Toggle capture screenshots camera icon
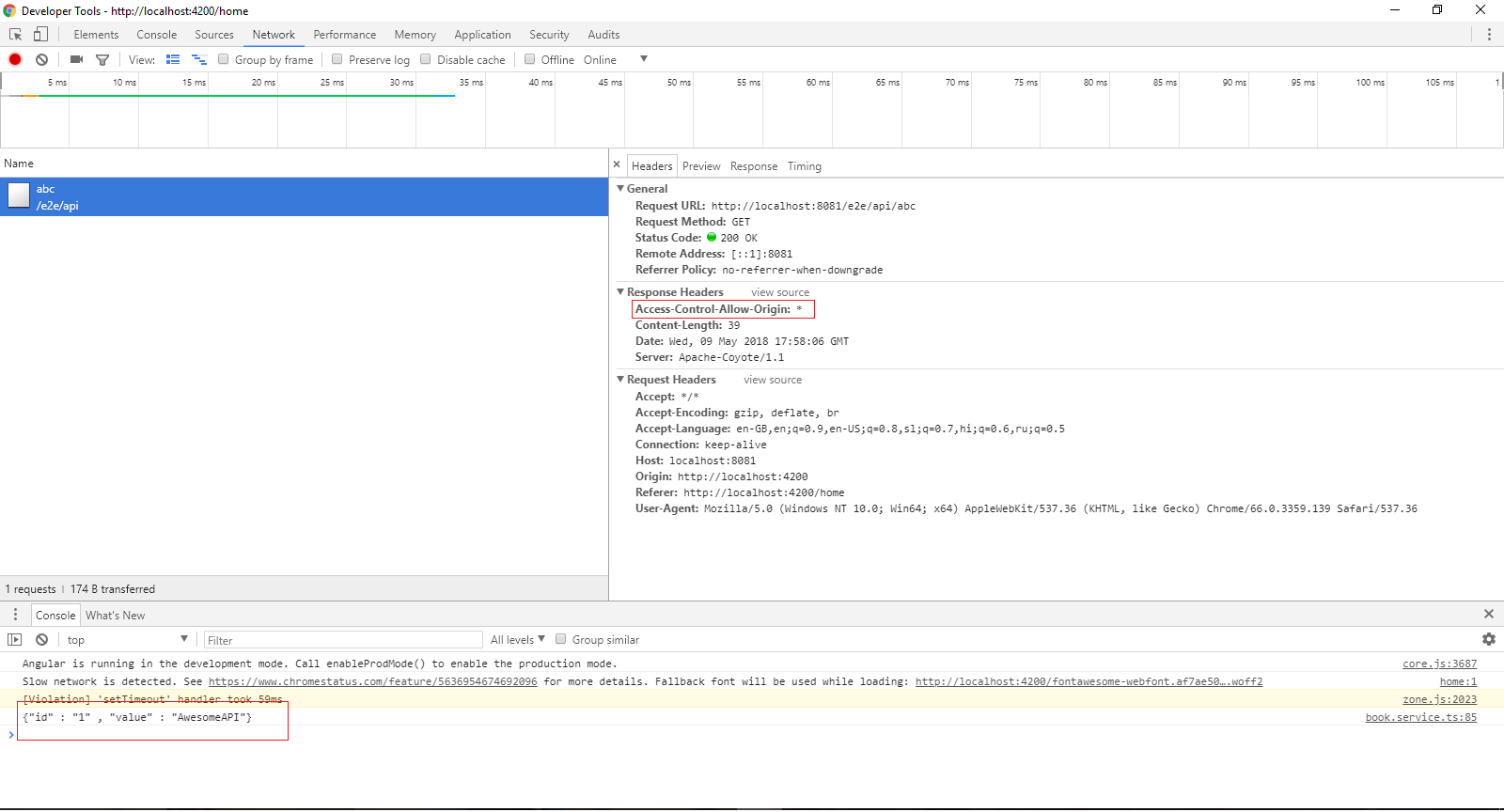 pyautogui.click(x=77, y=59)
